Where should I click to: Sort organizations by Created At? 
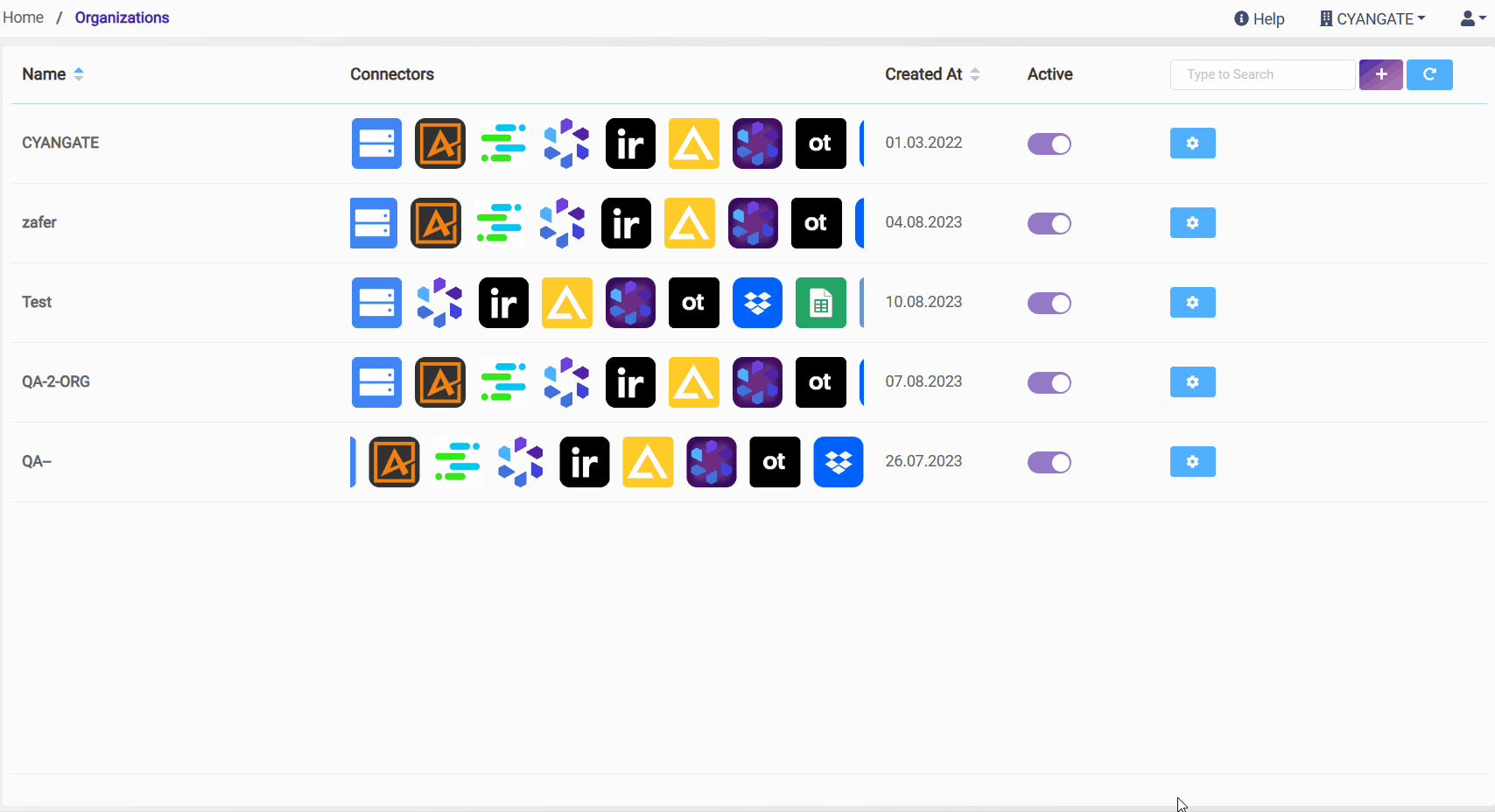click(x=931, y=74)
